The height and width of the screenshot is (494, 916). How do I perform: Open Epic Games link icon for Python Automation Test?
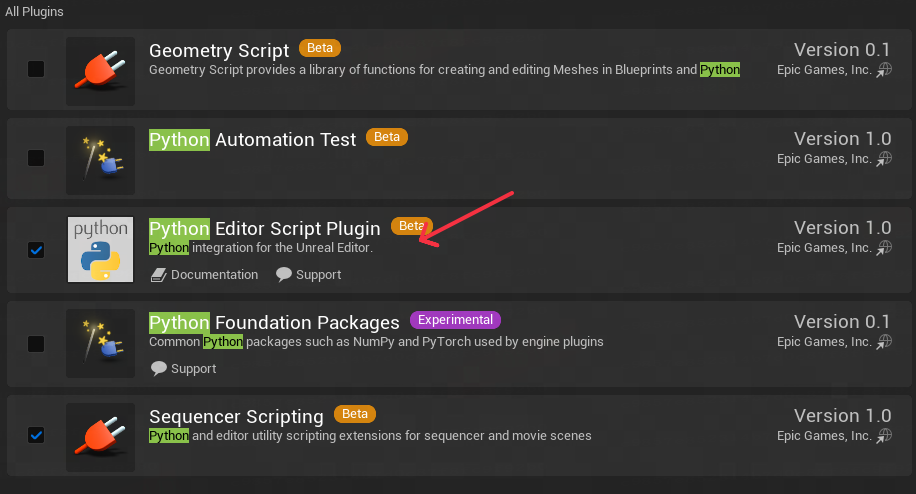[884, 159]
